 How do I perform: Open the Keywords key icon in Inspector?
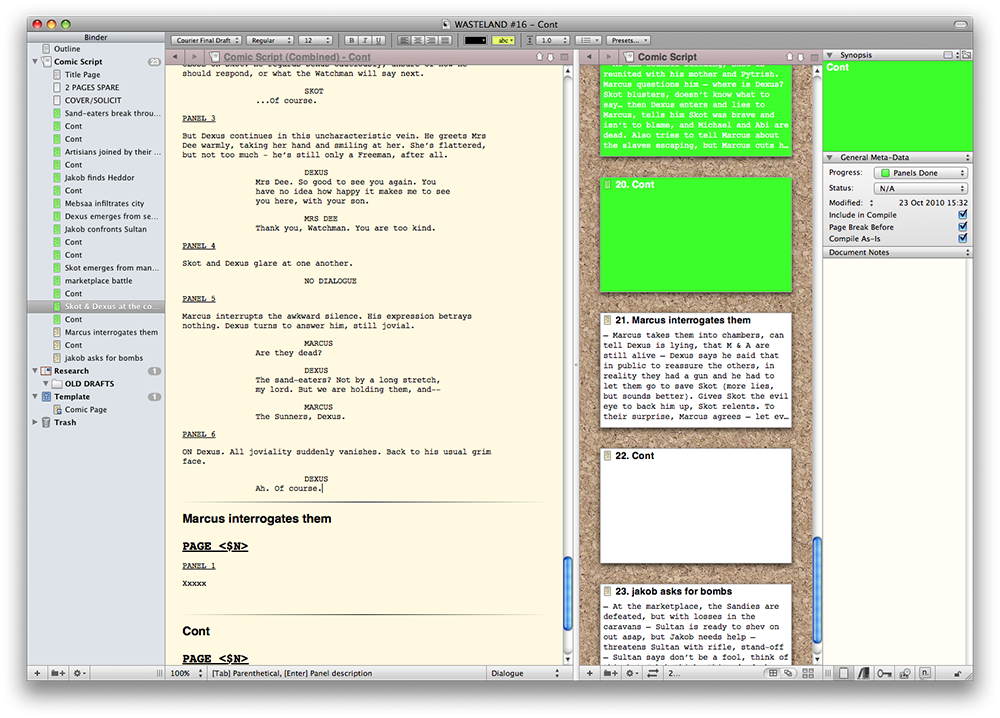click(885, 674)
